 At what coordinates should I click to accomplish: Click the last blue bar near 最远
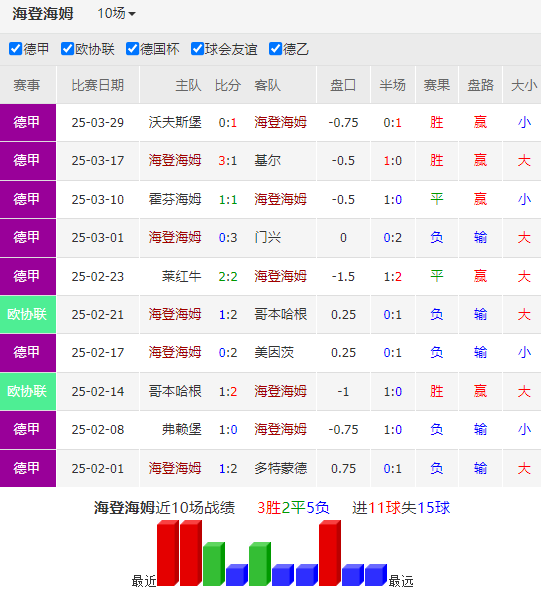click(x=375, y=575)
